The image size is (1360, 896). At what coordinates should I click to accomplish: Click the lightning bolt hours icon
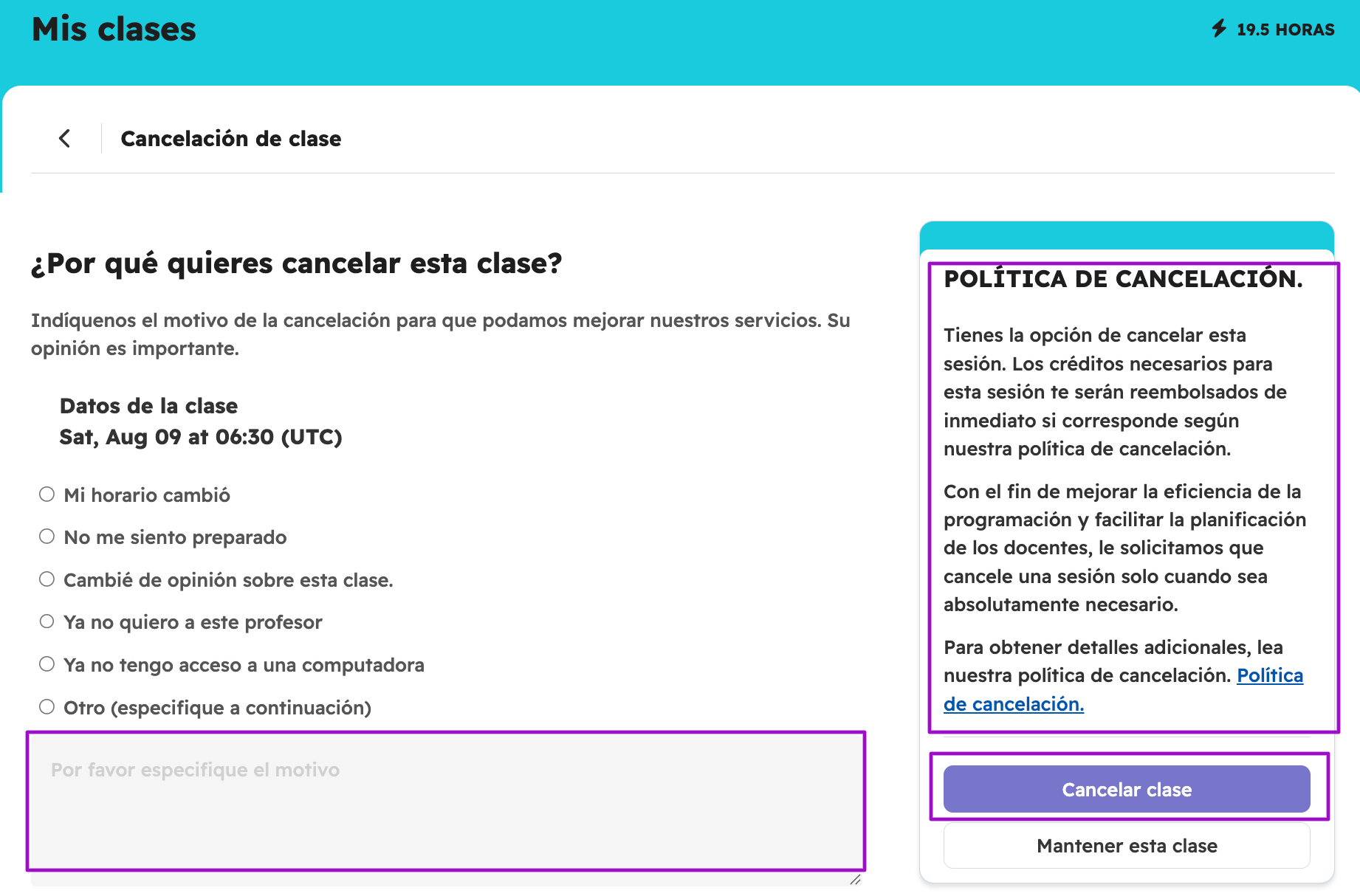coord(1219,29)
